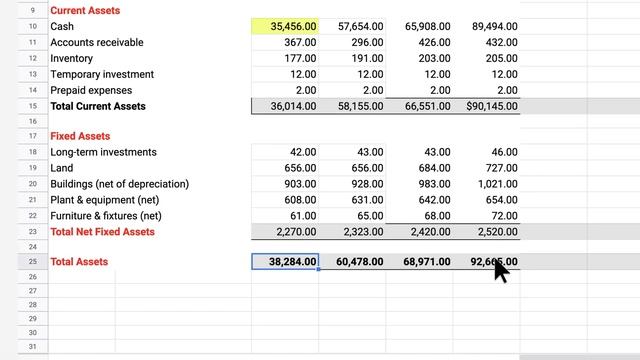This screenshot has height=360, width=640.
Task: Click Total Net Fixed Assets value 2,270.00
Action: pyautogui.click(x=296, y=231)
